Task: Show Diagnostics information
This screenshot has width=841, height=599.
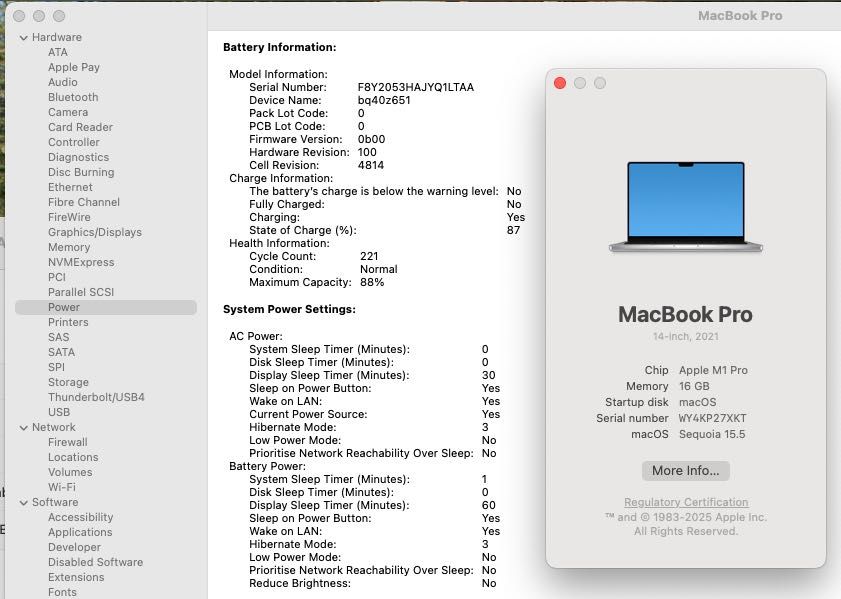Action: point(78,157)
